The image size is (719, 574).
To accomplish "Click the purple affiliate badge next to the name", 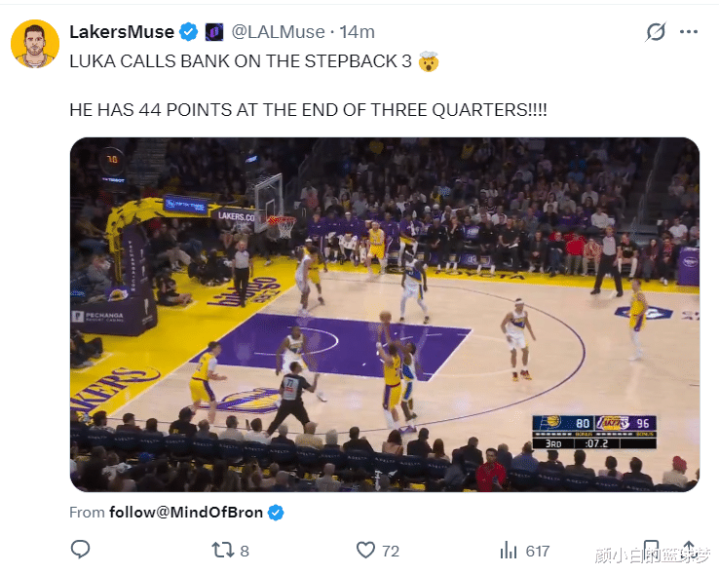I will (214, 32).
